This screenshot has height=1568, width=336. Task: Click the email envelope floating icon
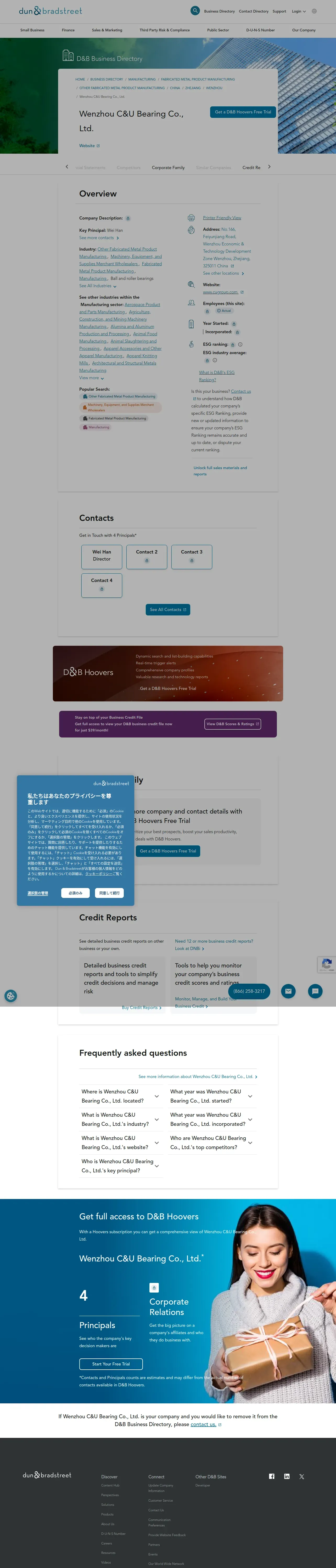288,991
